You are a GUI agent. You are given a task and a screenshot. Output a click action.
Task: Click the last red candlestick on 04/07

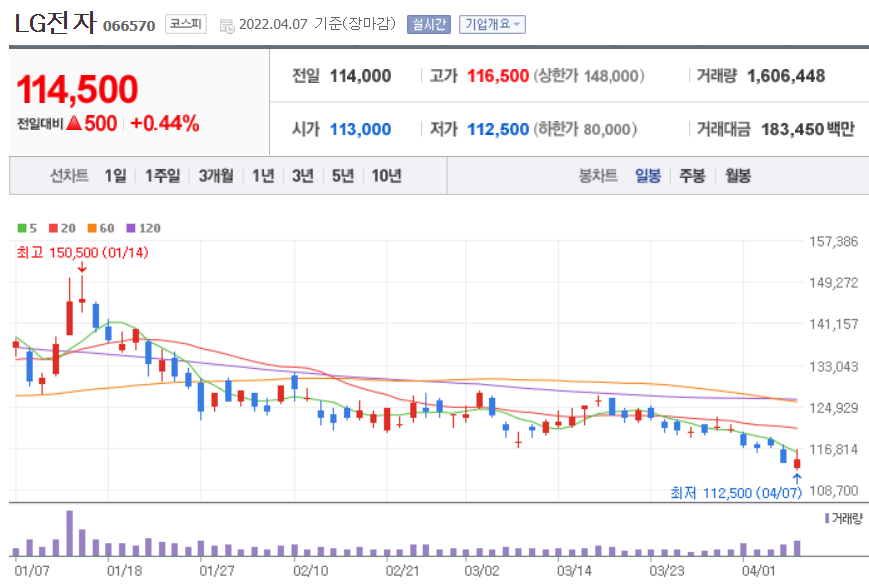click(x=797, y=461)
